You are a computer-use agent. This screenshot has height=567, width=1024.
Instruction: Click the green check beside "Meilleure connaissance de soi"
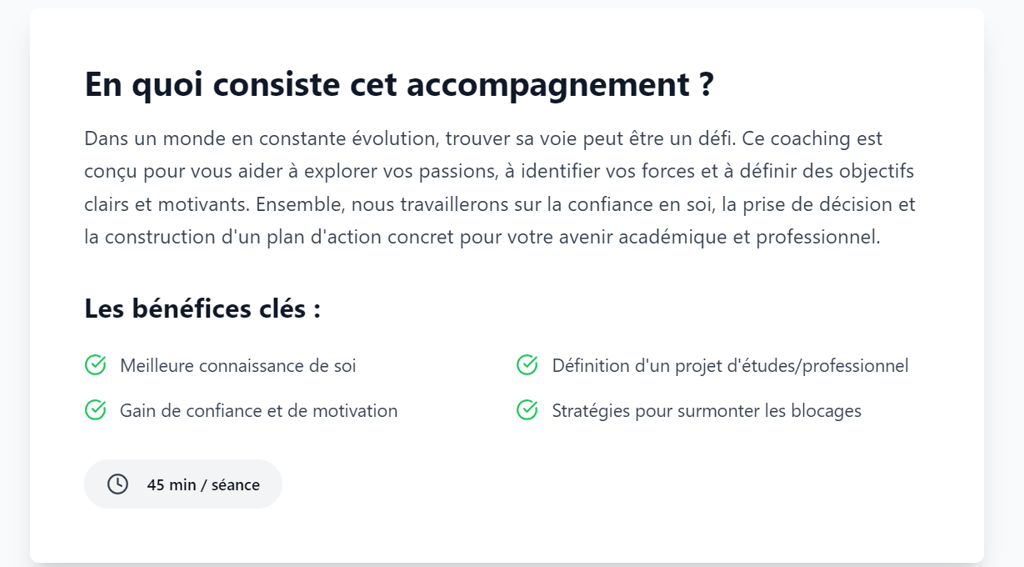pos(96,365)
